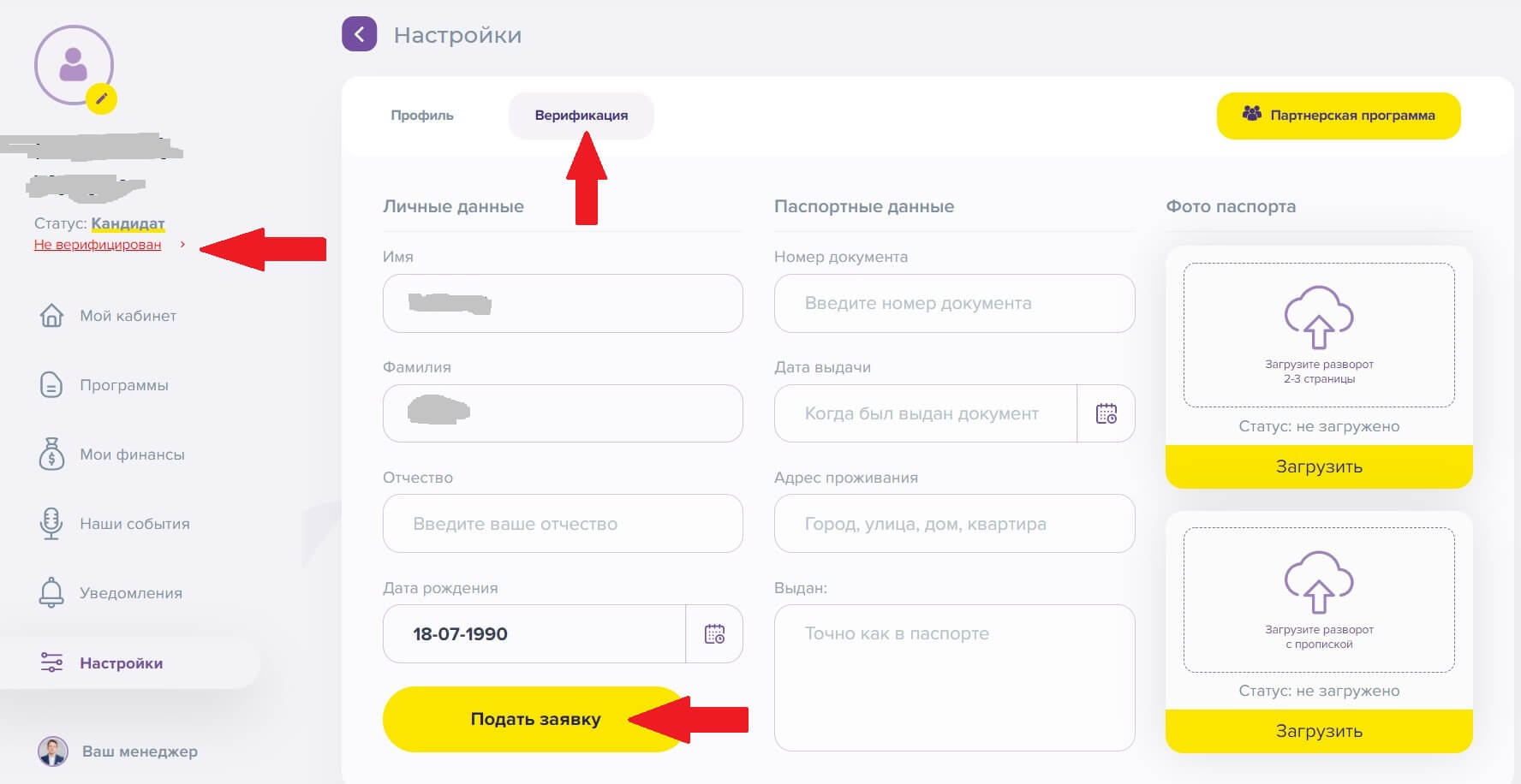This screenshot has width=1521, height=784.
Task: Switch to the Профиль tab
Action: tap(422, 116)
